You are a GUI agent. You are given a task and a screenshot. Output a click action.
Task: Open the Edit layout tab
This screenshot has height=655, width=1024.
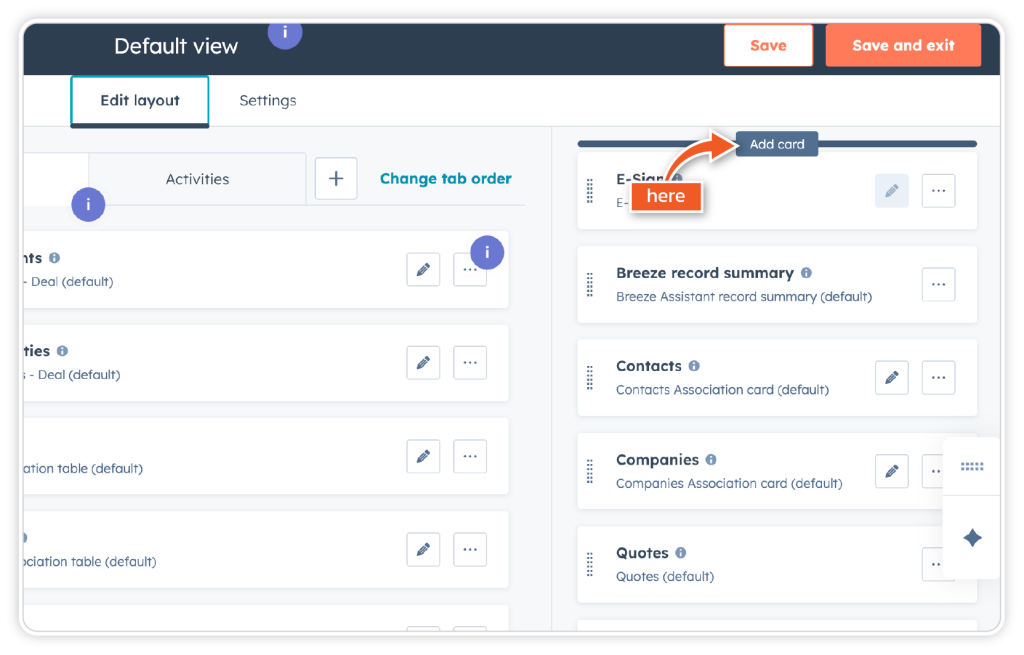point(140,101)
